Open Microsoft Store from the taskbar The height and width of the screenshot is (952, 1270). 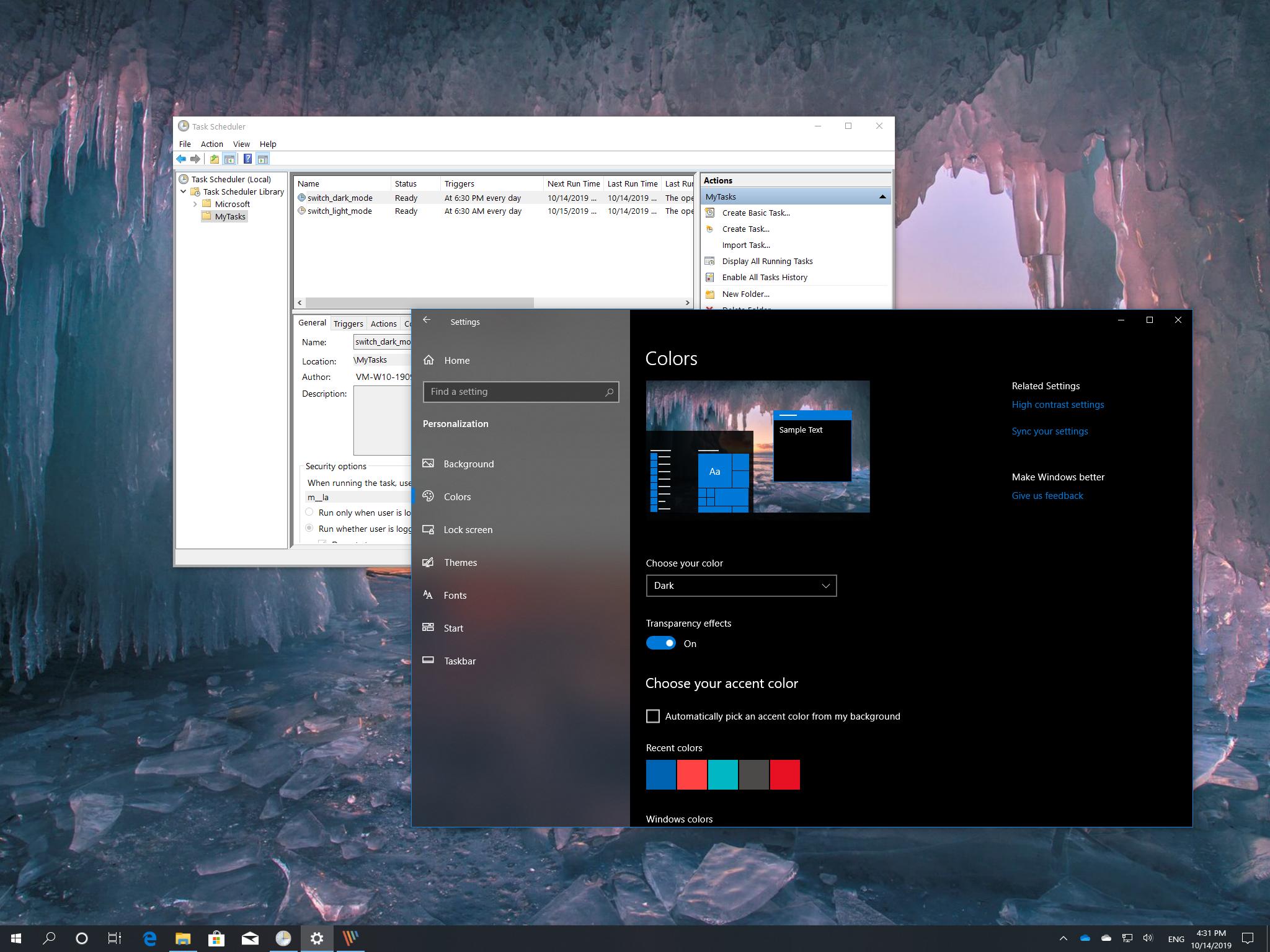[x=216, y=938]
